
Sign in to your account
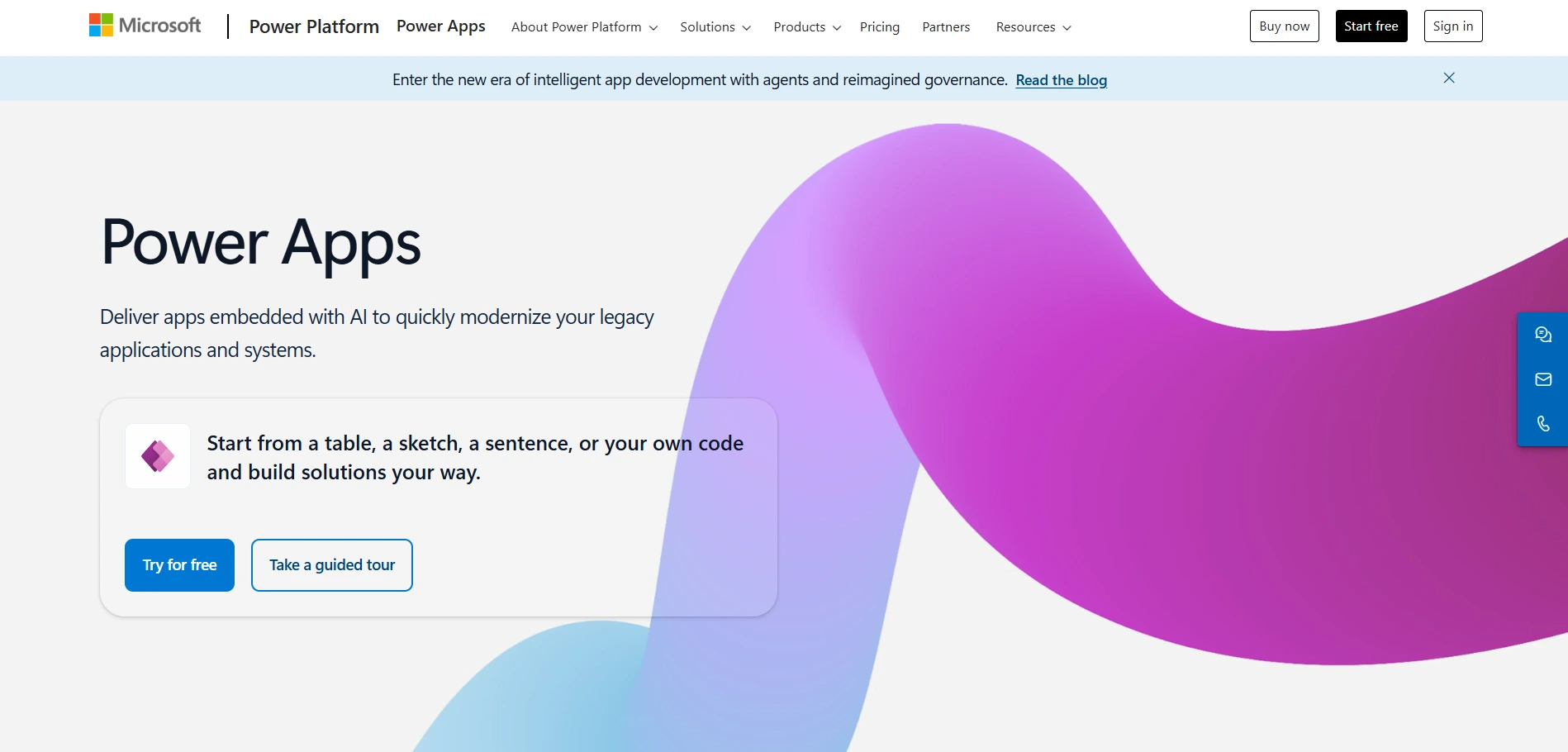click(1453, 26)
